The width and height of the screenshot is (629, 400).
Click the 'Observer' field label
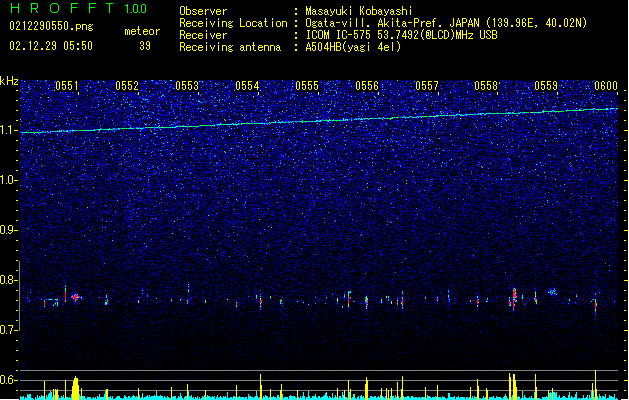203,11
